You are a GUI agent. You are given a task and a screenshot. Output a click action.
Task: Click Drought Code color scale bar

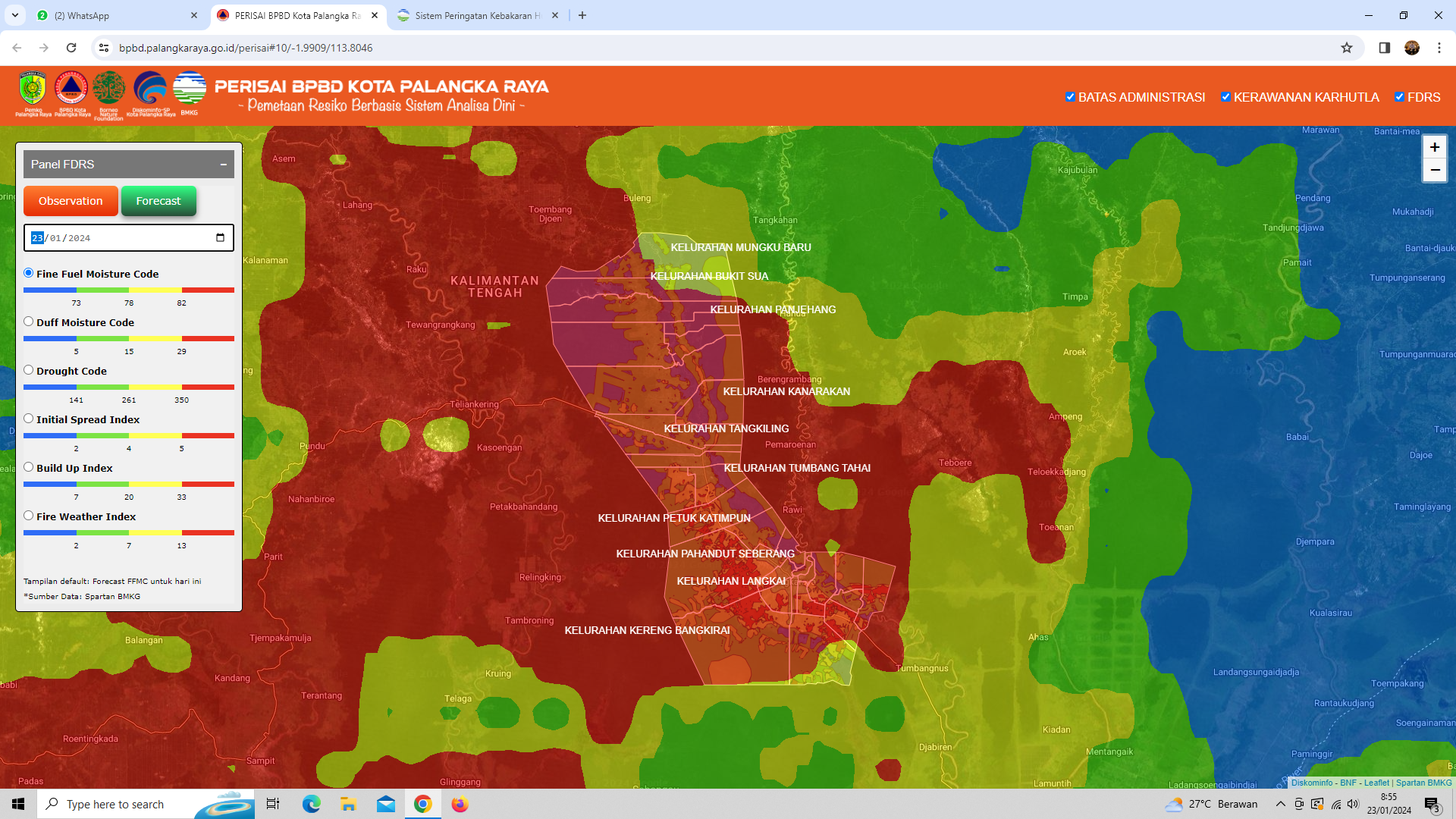[x=129, y=387]
